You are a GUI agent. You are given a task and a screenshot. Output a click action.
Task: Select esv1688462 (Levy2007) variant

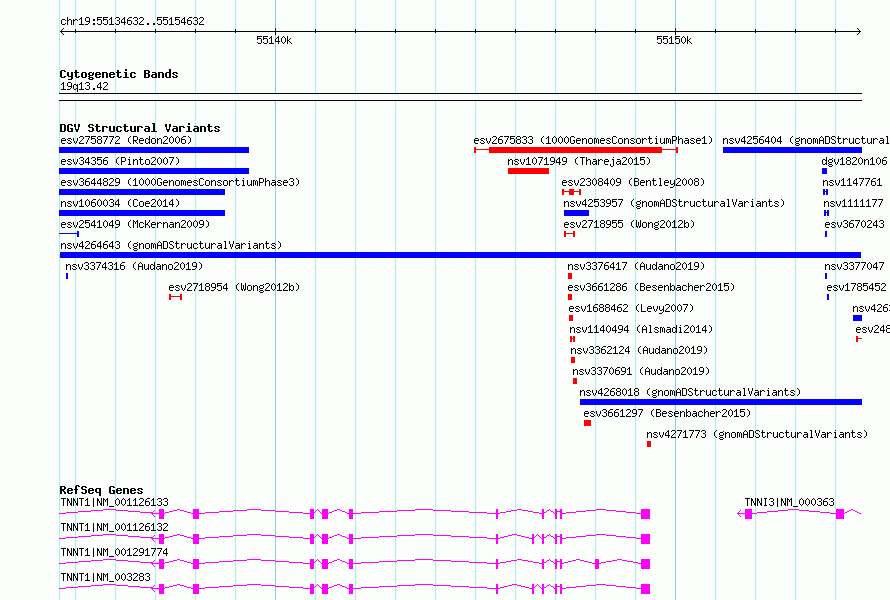pos(631,308)
